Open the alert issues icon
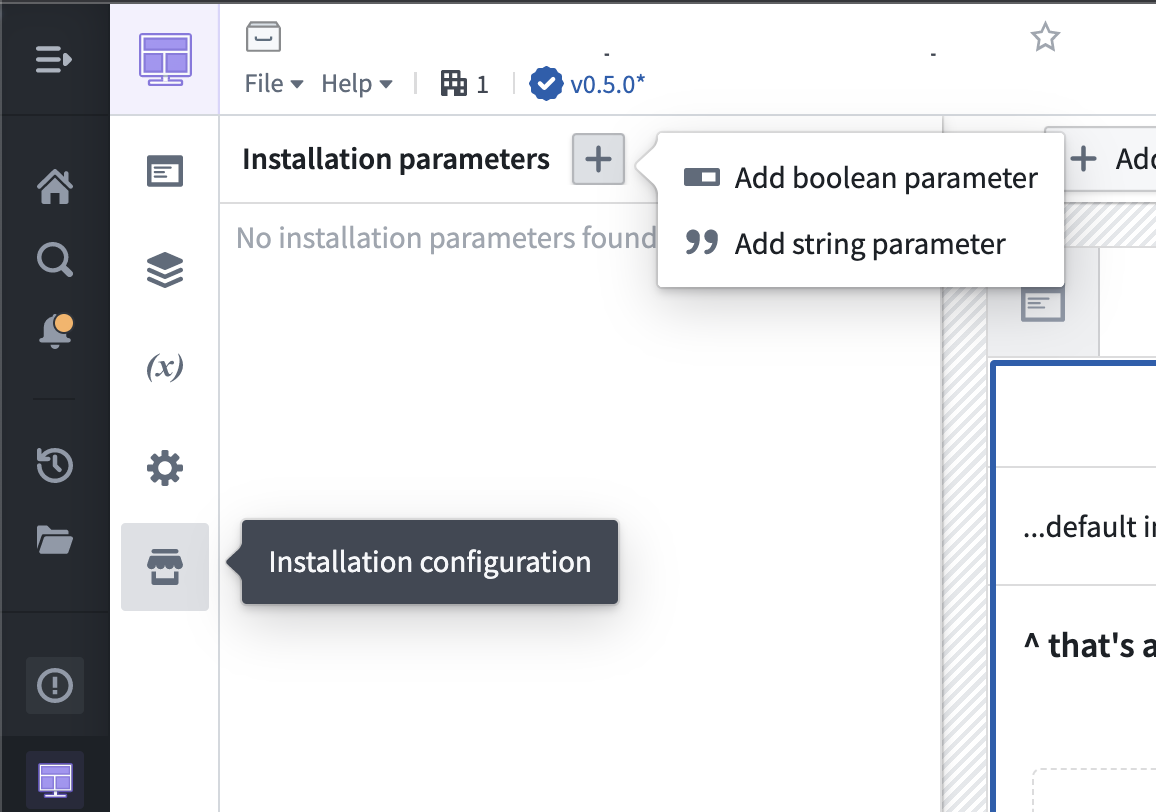Screen dimensions: 1156x812 click(55, 686)
